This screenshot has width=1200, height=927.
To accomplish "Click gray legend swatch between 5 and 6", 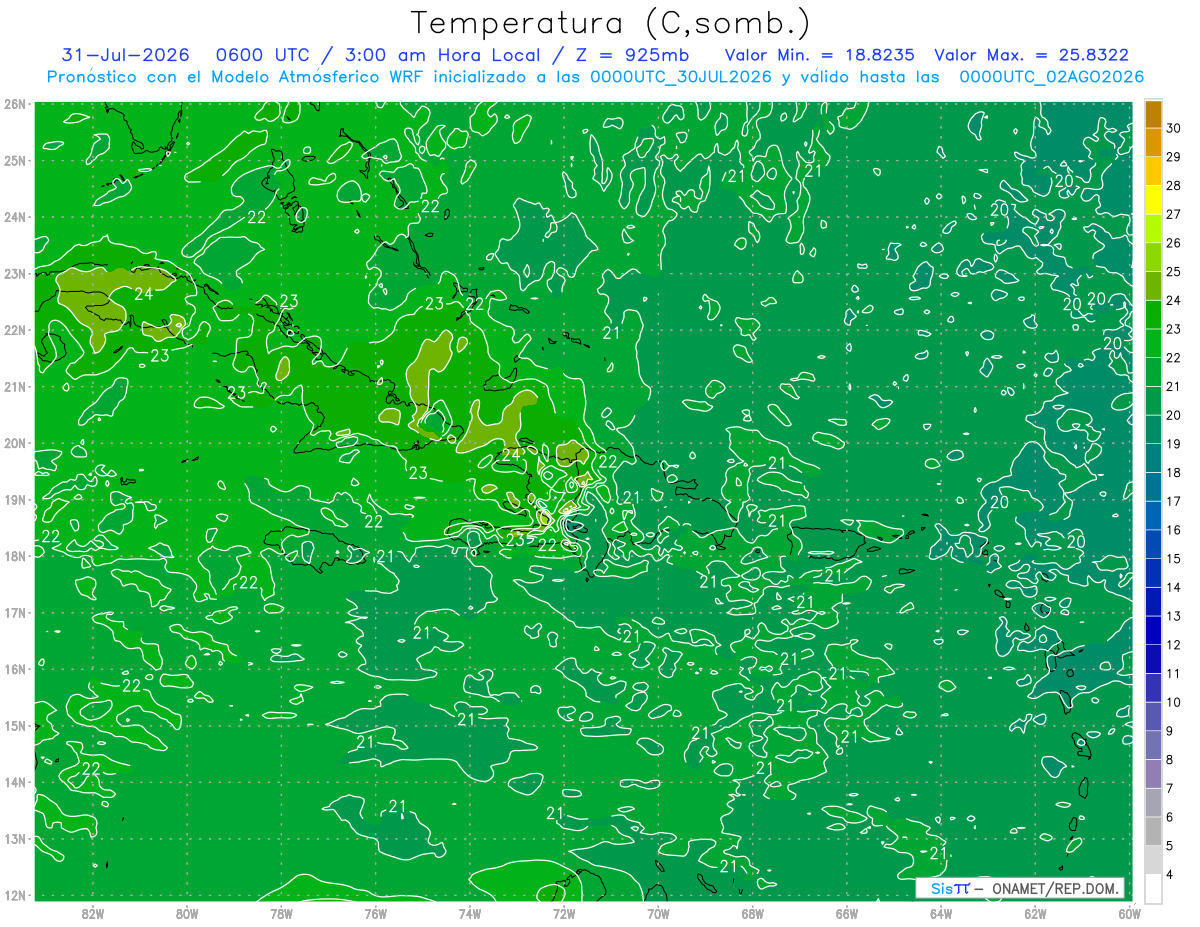I will pyautogui.click(x=1153, y=832).
